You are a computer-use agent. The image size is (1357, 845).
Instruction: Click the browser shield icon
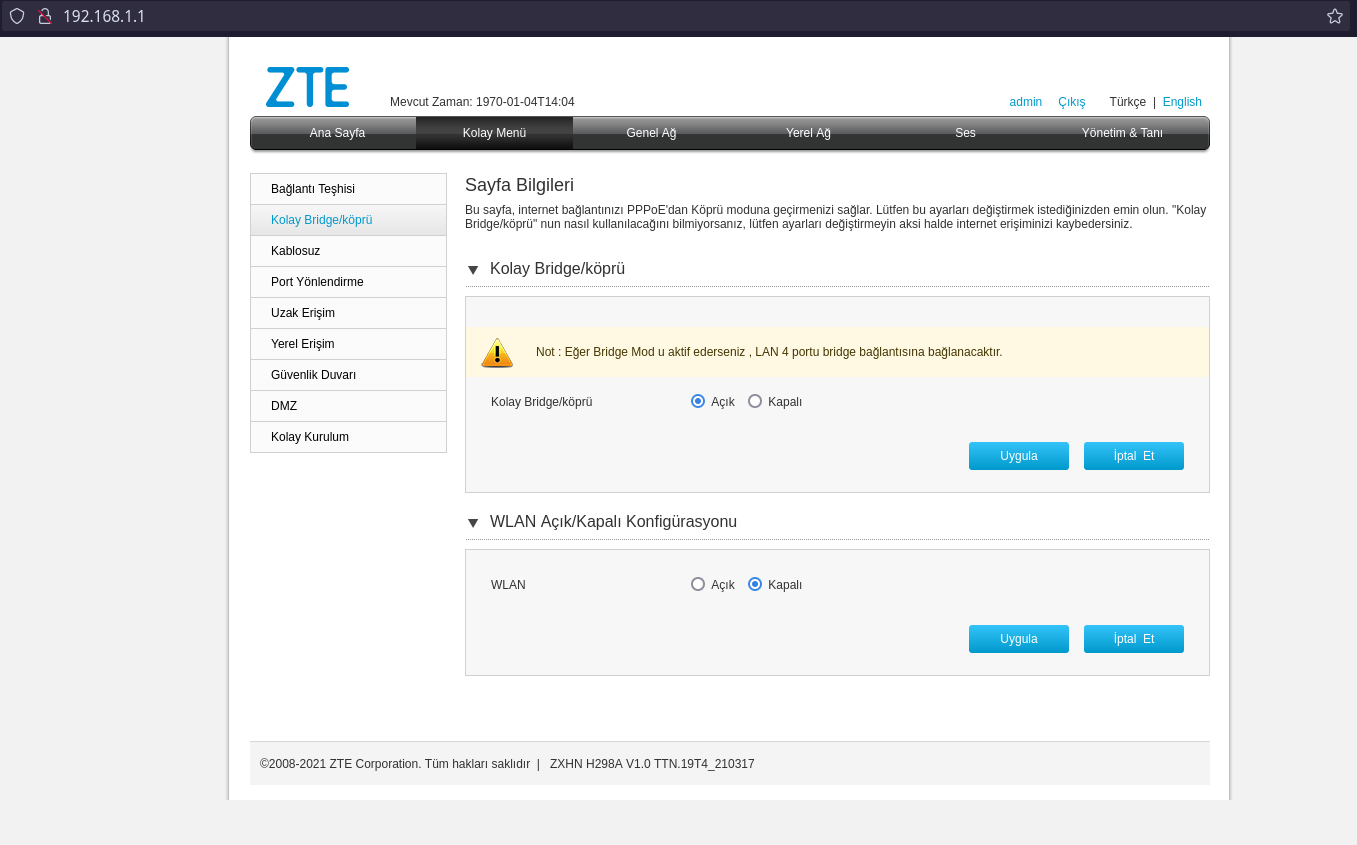[17, 16]
